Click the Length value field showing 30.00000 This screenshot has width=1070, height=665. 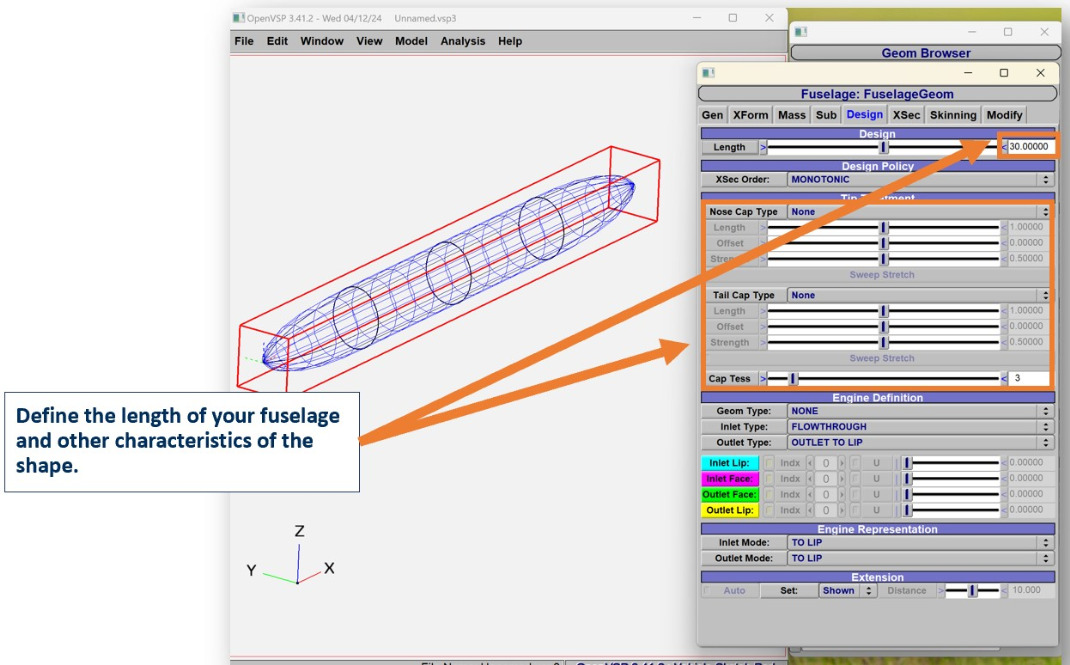point(1030,147)
